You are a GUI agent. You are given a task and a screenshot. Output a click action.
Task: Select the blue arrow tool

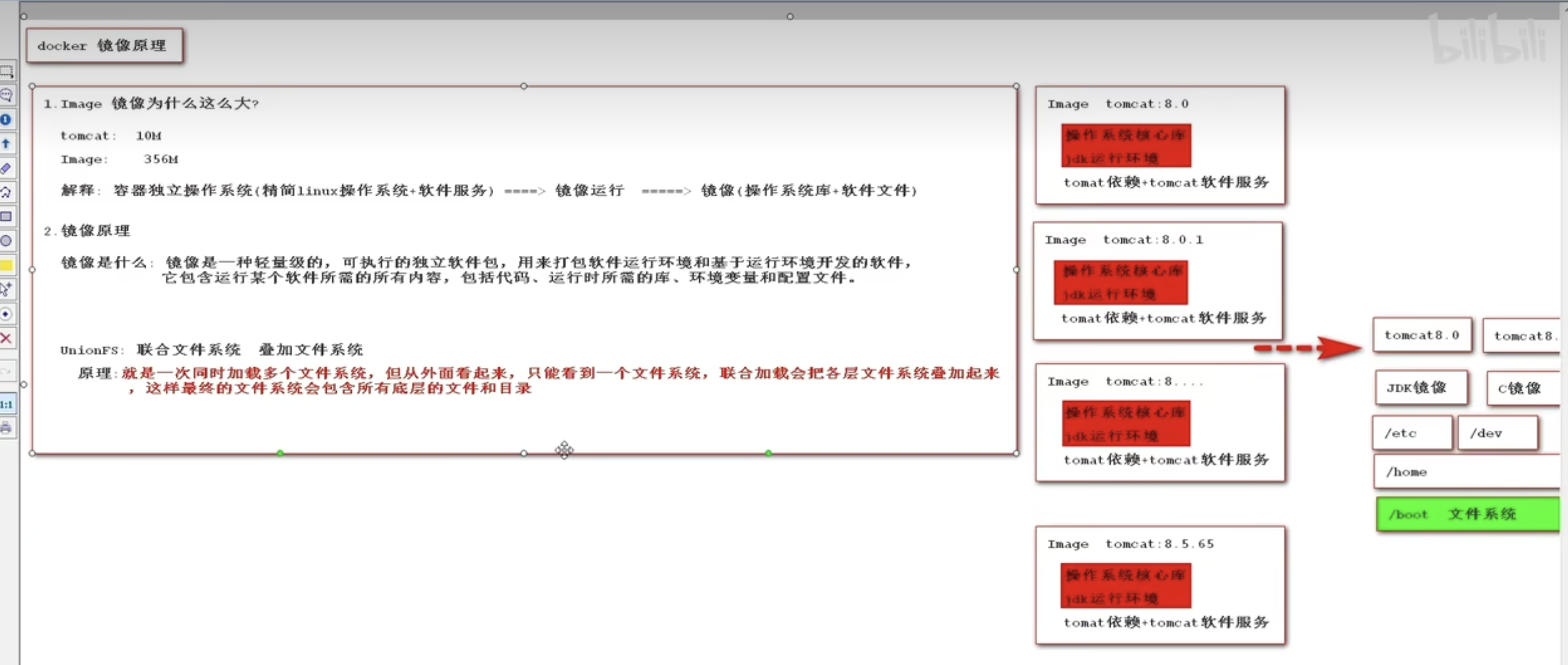pos(6,144)
